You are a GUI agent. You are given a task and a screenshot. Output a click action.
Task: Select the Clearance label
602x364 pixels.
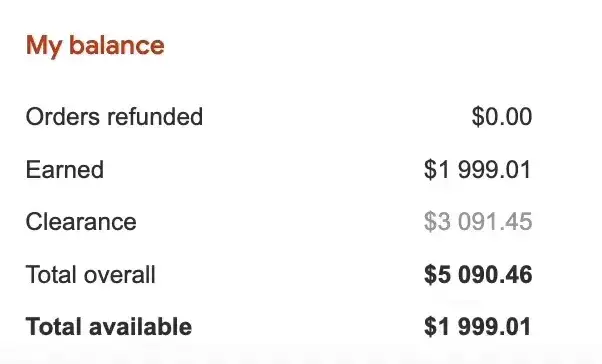click(x=81, y=222)
